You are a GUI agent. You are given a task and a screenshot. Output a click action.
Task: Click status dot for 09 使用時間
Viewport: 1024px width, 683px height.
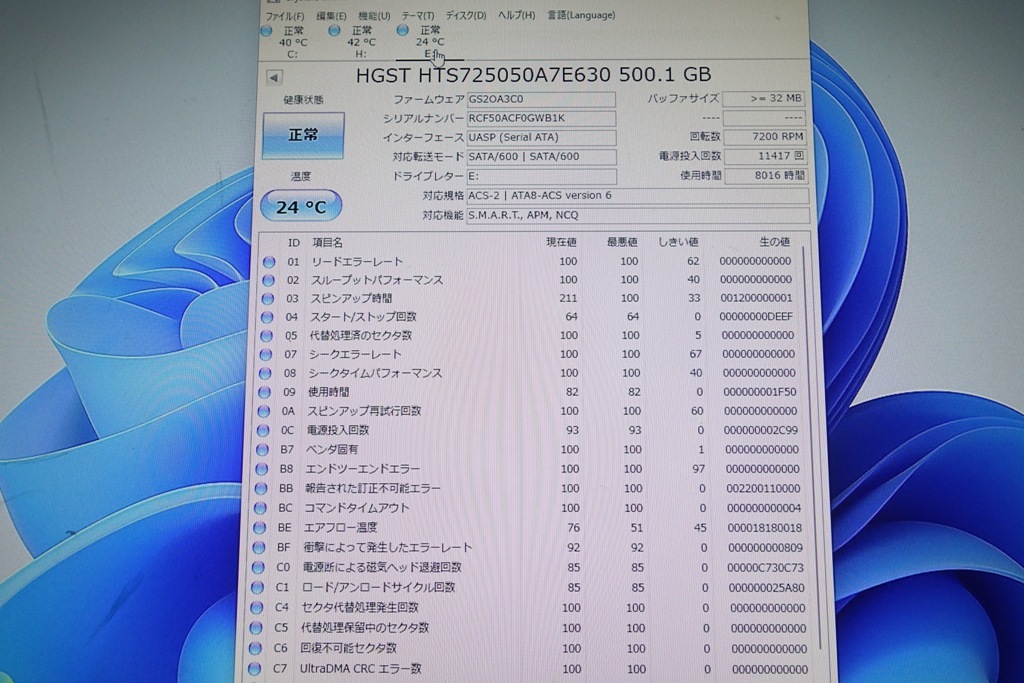click(264, 392)
